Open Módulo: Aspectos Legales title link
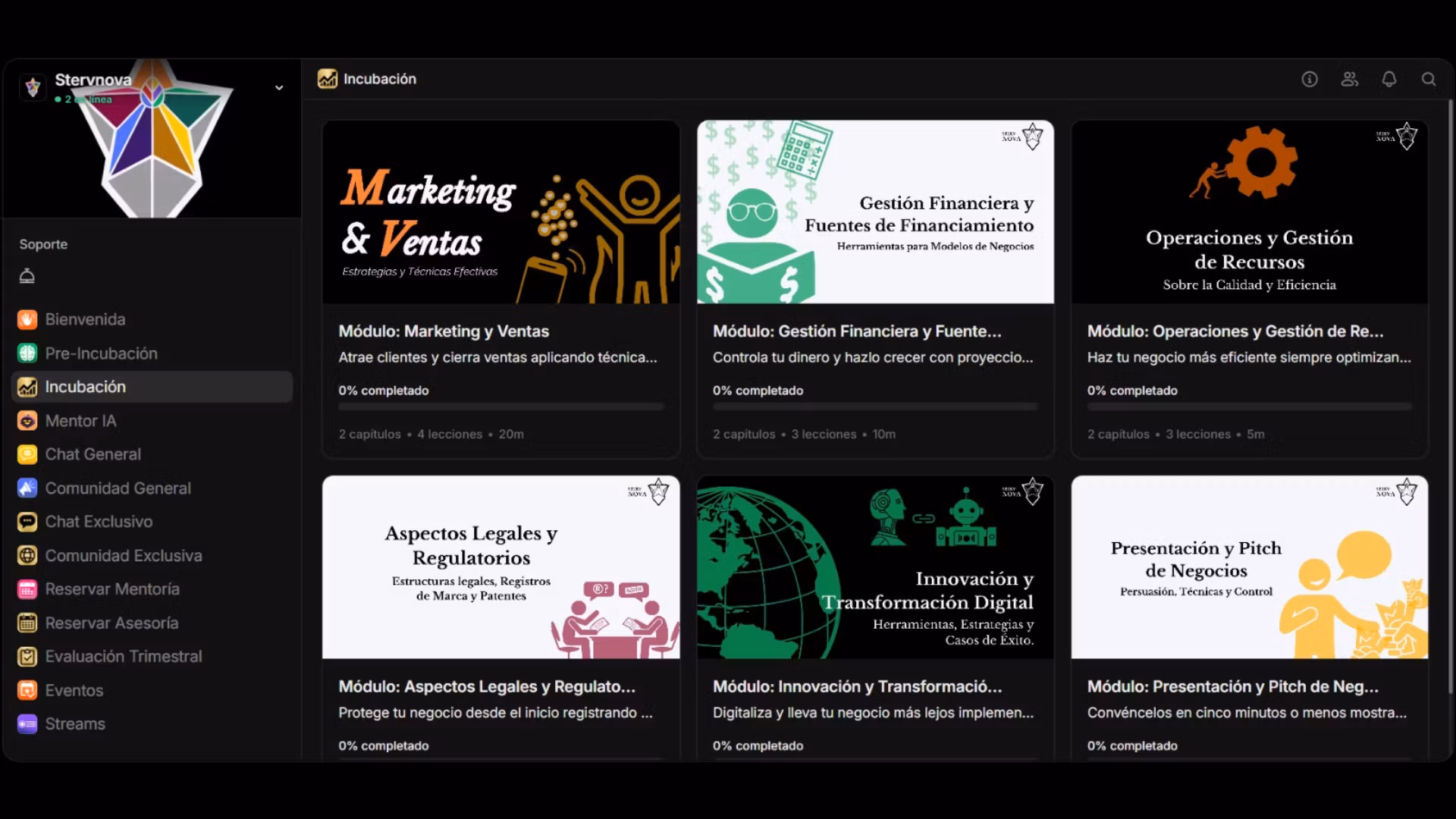1456x819 pixels. (x=487, y=687)
